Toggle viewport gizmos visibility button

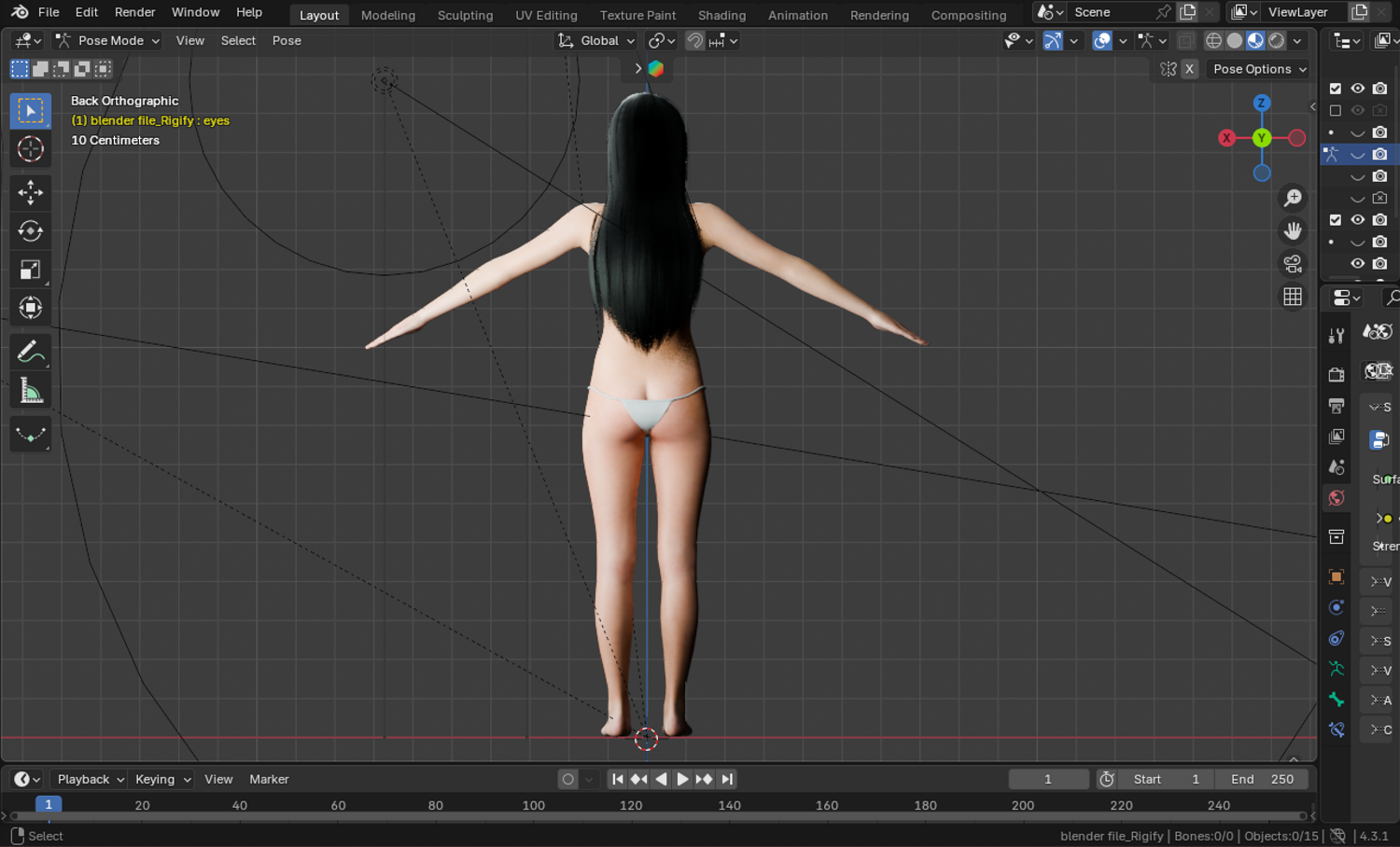pos(1053,40)
